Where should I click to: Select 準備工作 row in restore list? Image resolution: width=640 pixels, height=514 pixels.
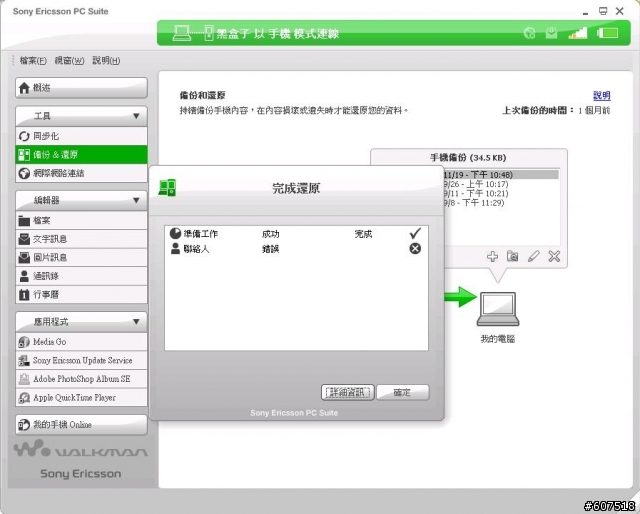296,234
